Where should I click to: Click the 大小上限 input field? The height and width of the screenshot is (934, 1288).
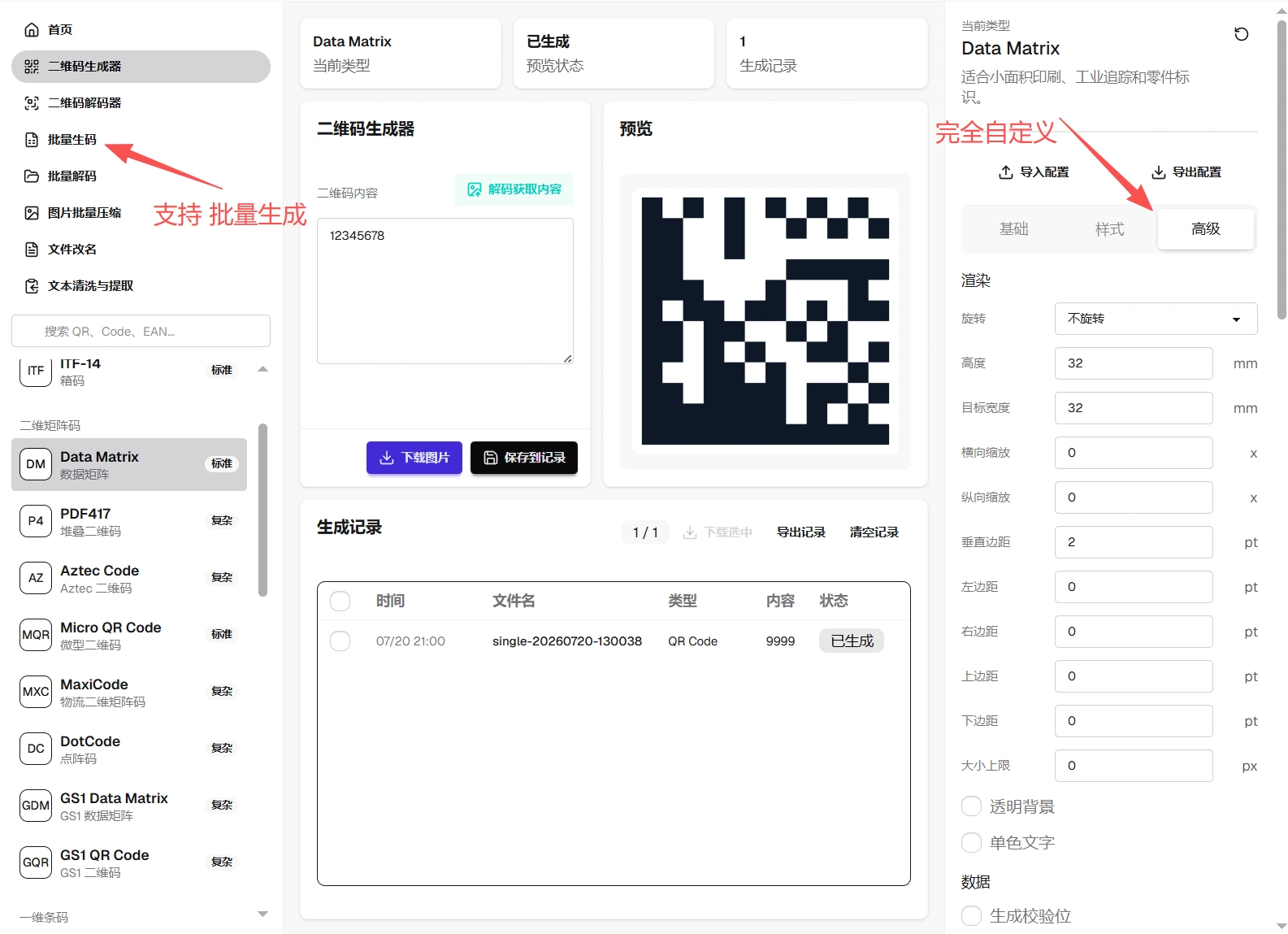(x=1134, y=766)
